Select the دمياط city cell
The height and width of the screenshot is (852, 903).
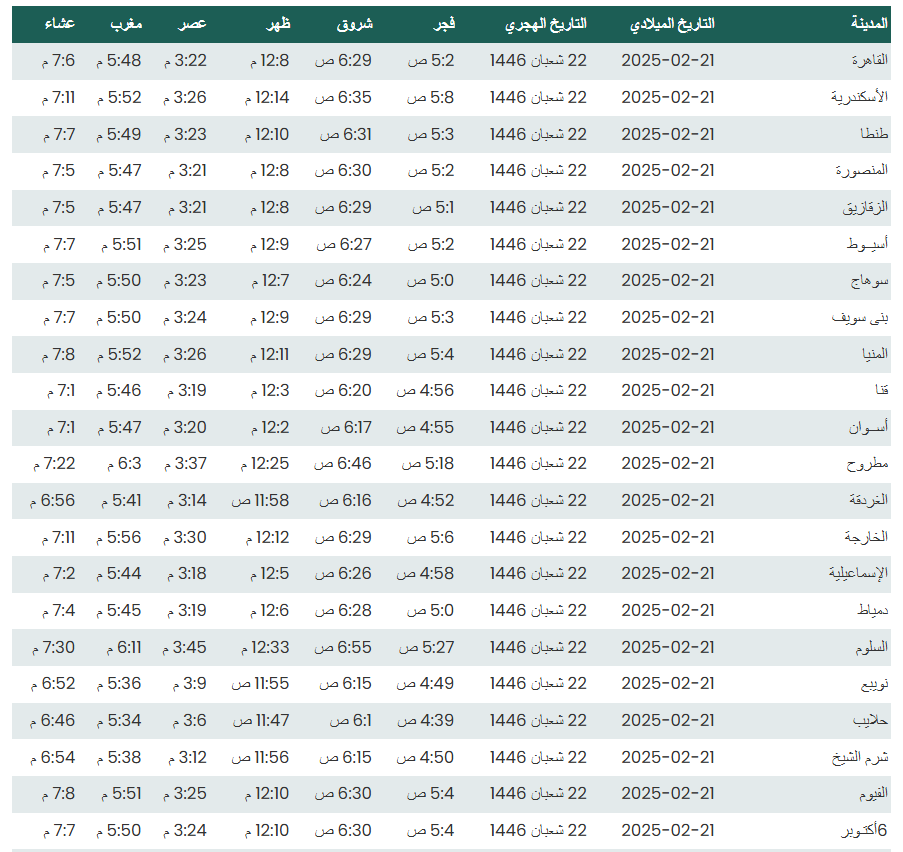coord(872,611)
